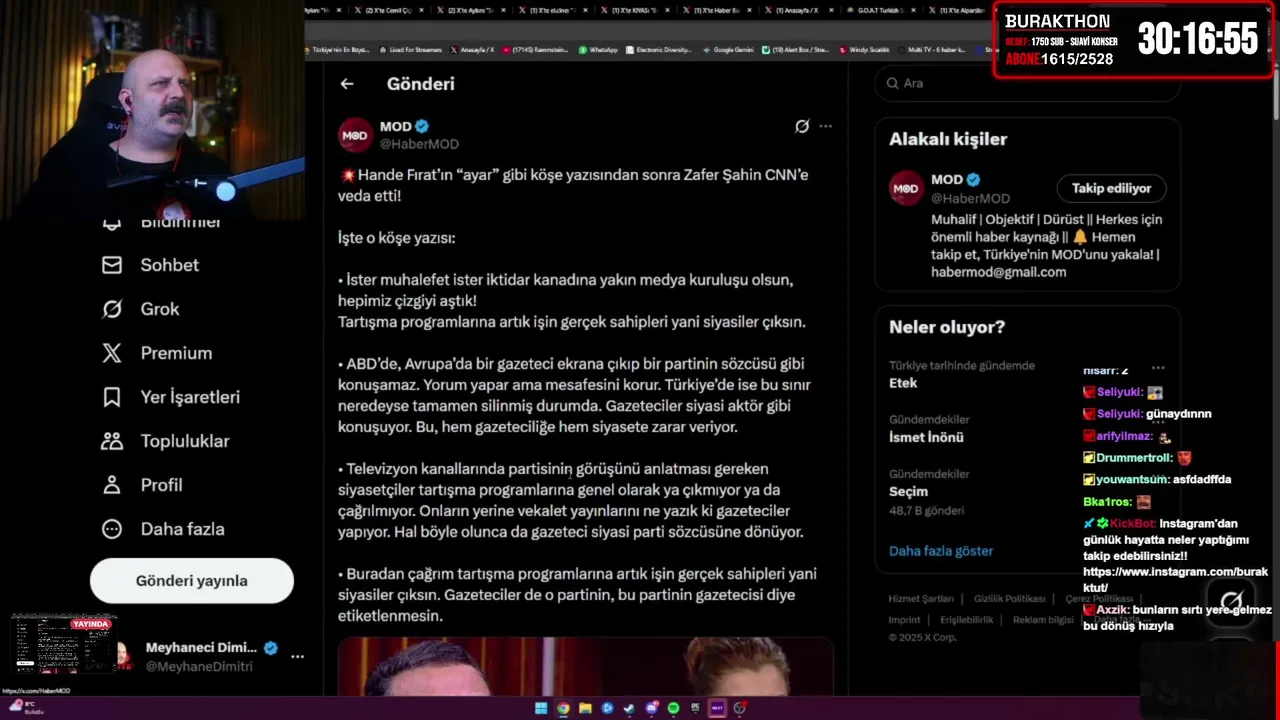Click the X Premium logo icon
The height and width of the screenshot is (720, 1280).
(112, 353)
